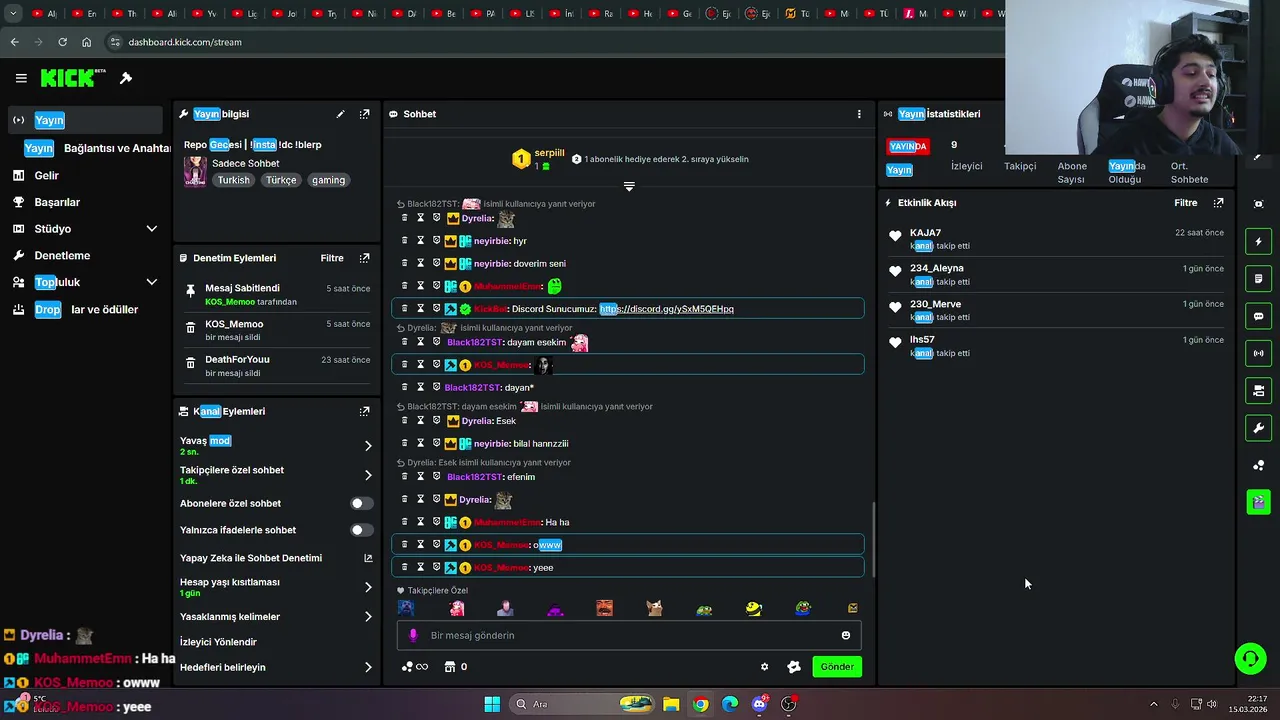The width and height of the screenshot is (1280, 720).
Task: Insert the cat emote
Action: (655, 608)
